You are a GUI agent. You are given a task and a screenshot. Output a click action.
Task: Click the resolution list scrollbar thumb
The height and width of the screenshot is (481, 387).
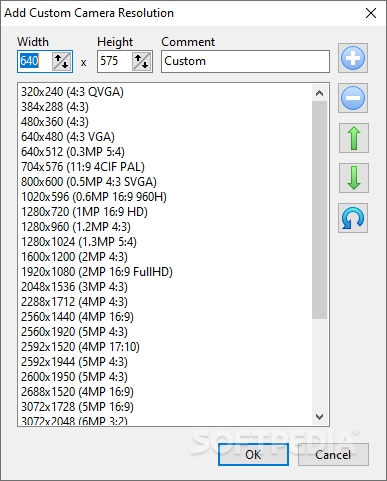tap(319, 210)
